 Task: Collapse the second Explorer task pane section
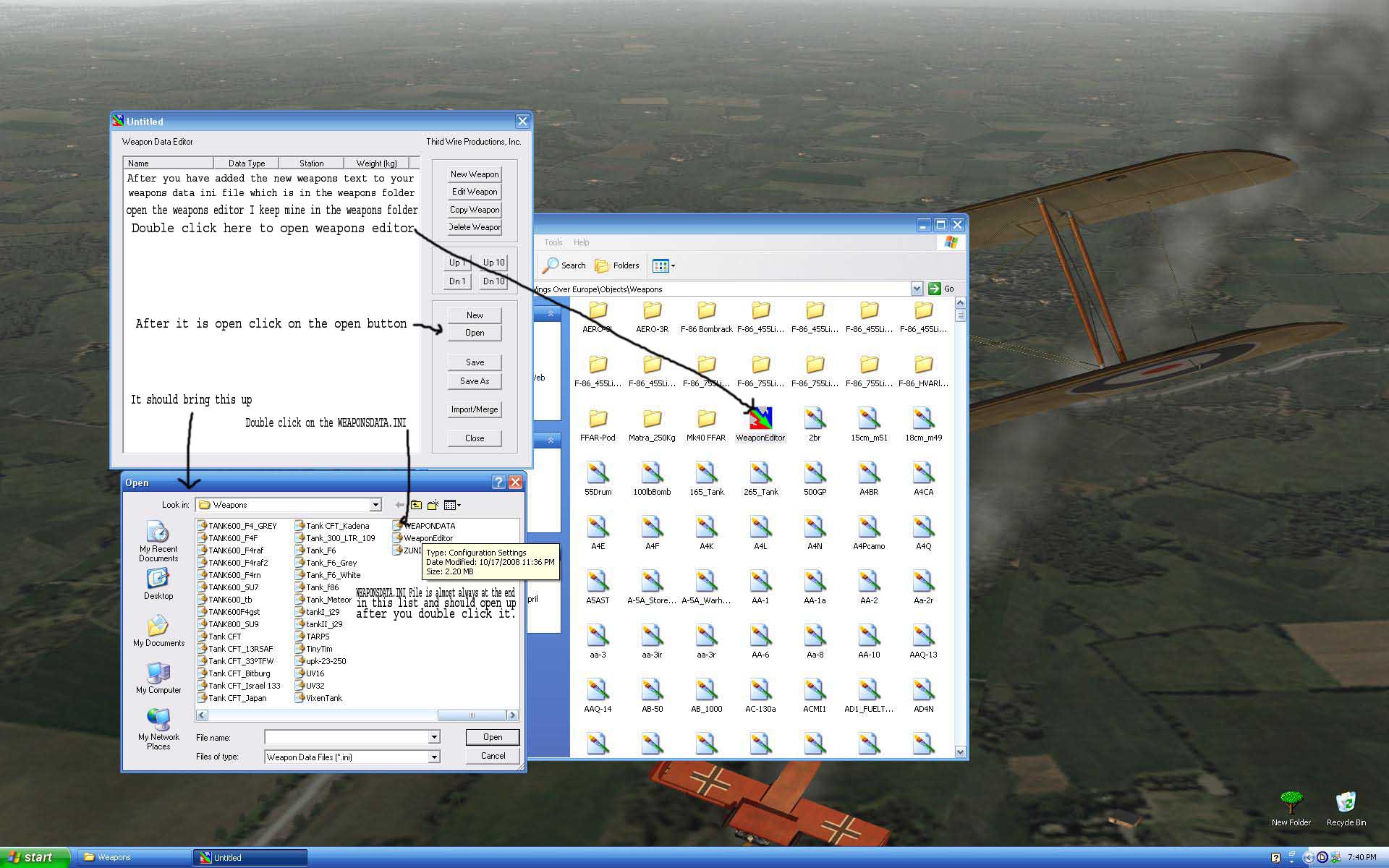click(x=551, y=440)
